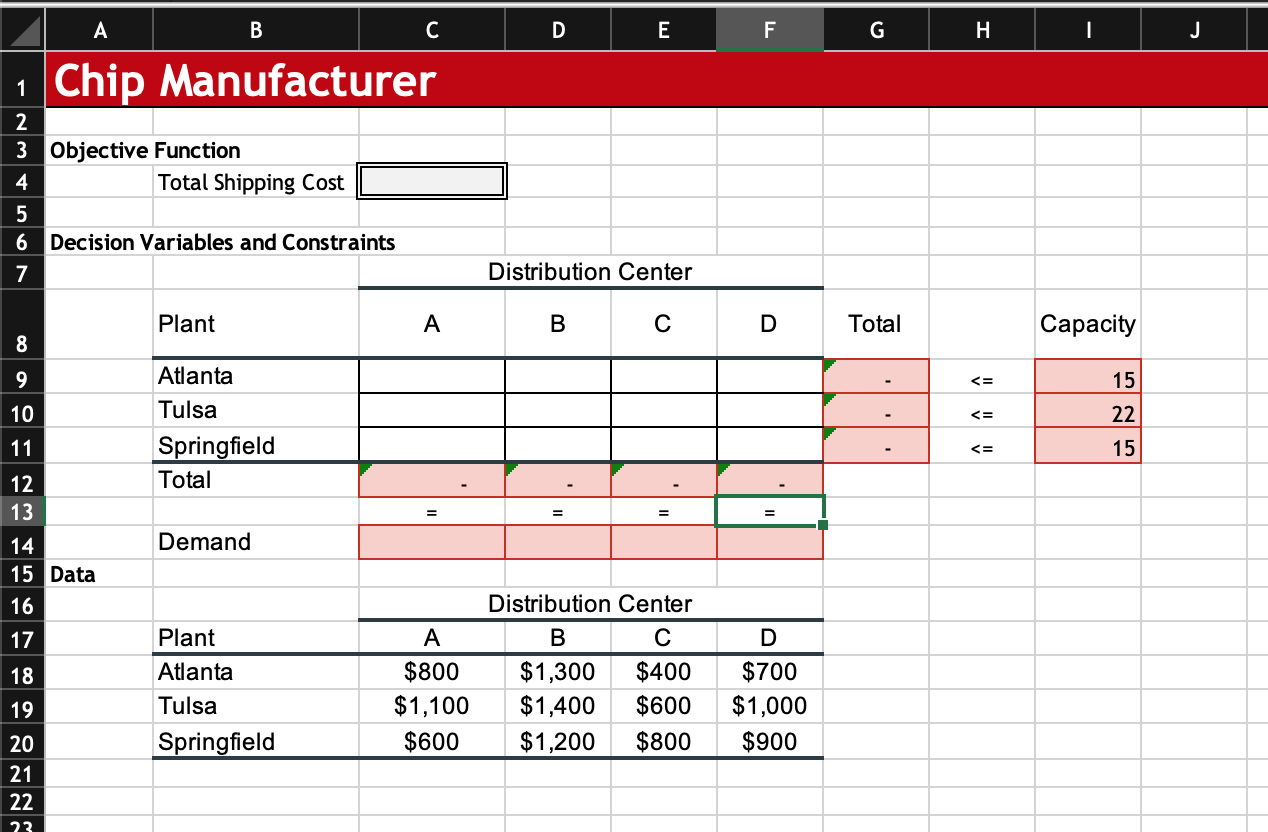Image resolution: width=1268 pixels, height=832 pixels.
Task: Click Atlanta to A cost $800
Action: (x=432, y=672)
